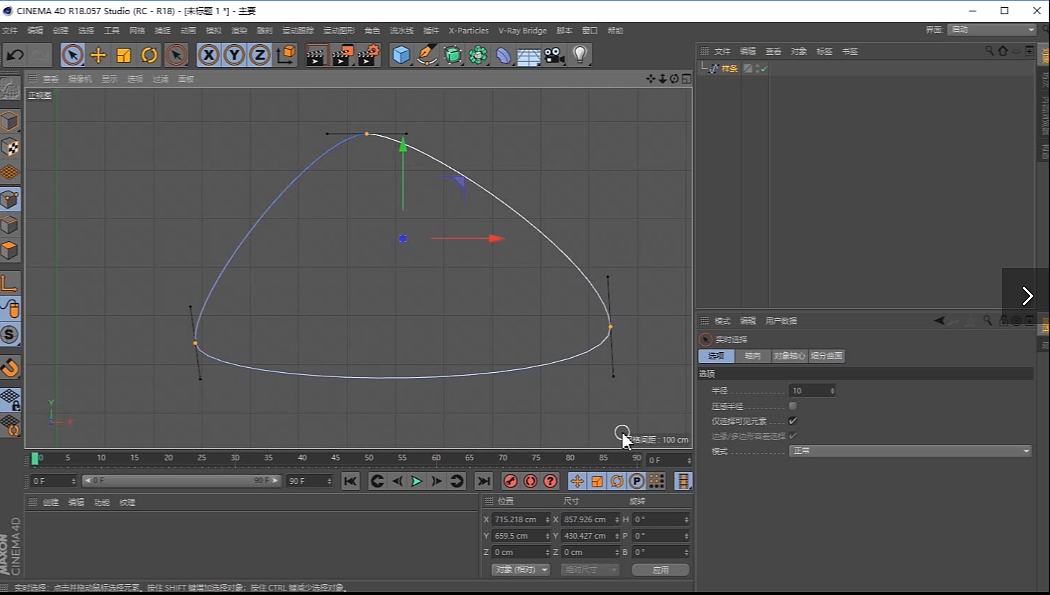1050x595 pixels.
Task: Click position X field stepper
Action: (547, 519)
